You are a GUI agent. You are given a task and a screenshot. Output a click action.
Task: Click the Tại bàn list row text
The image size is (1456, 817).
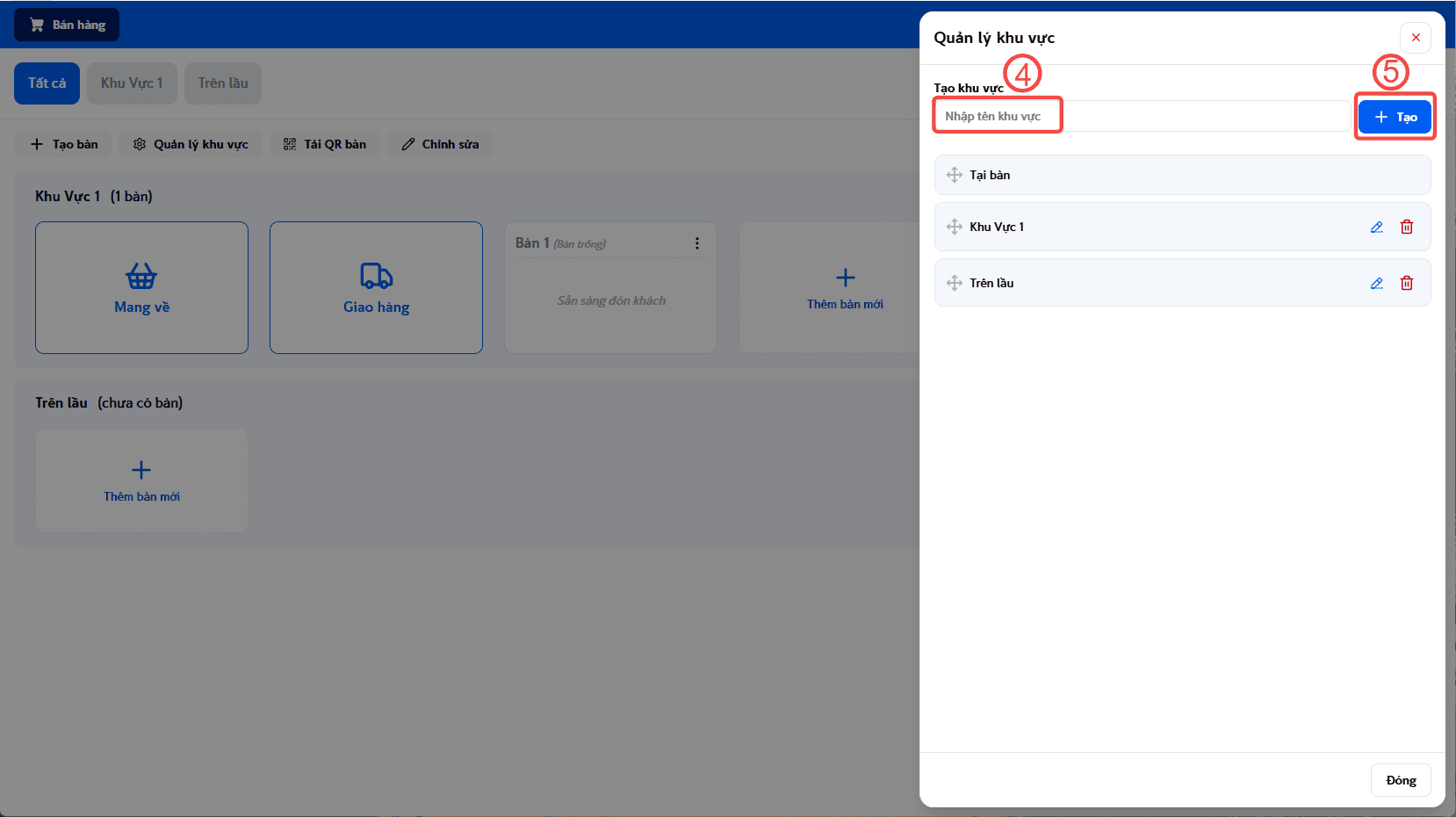pyautogui.click(x=990, y=175)
